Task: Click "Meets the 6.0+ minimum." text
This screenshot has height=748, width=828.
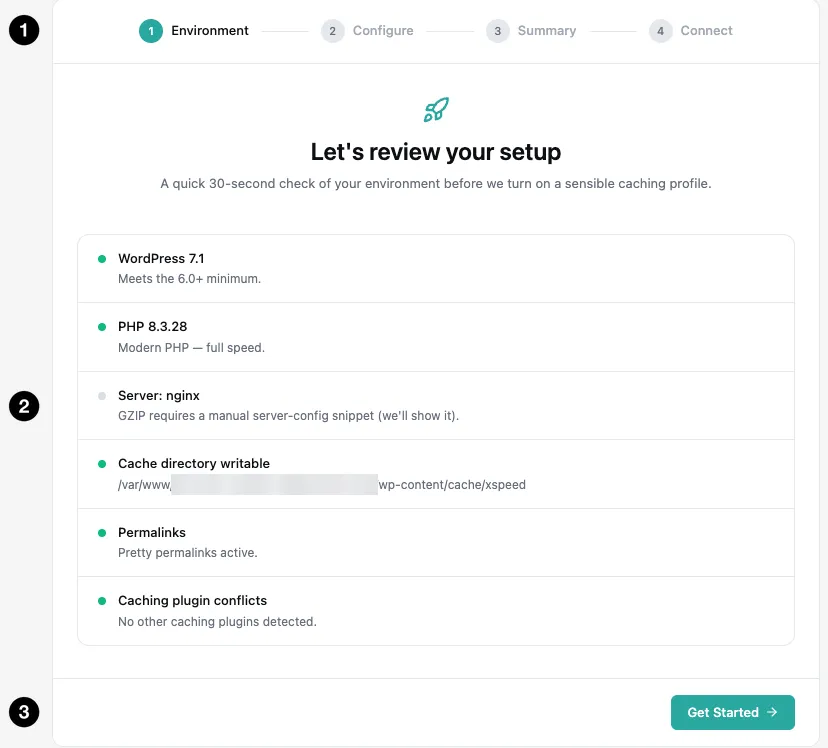Action: [190, 279]
